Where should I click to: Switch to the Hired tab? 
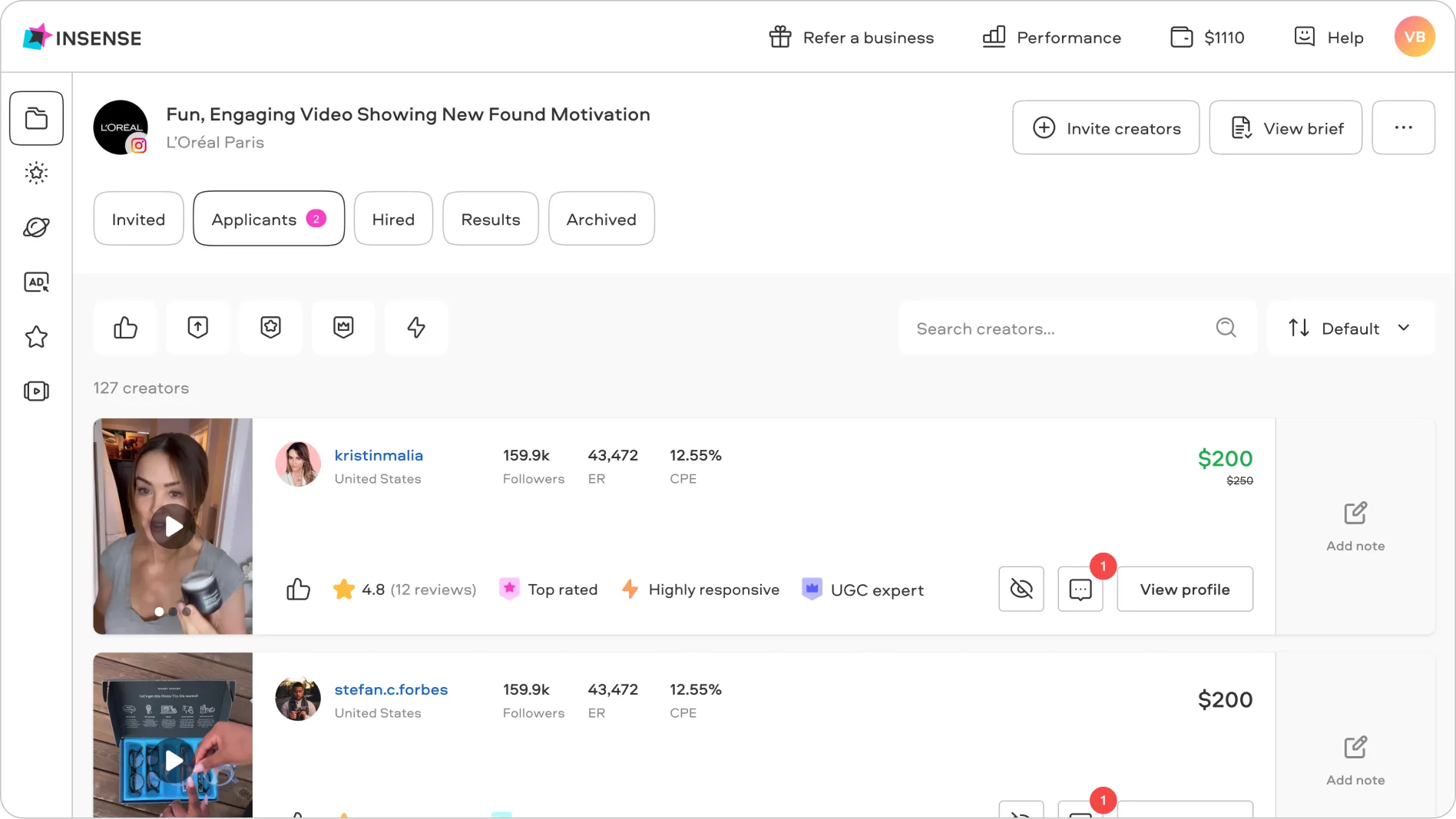[x=392, y=219]
